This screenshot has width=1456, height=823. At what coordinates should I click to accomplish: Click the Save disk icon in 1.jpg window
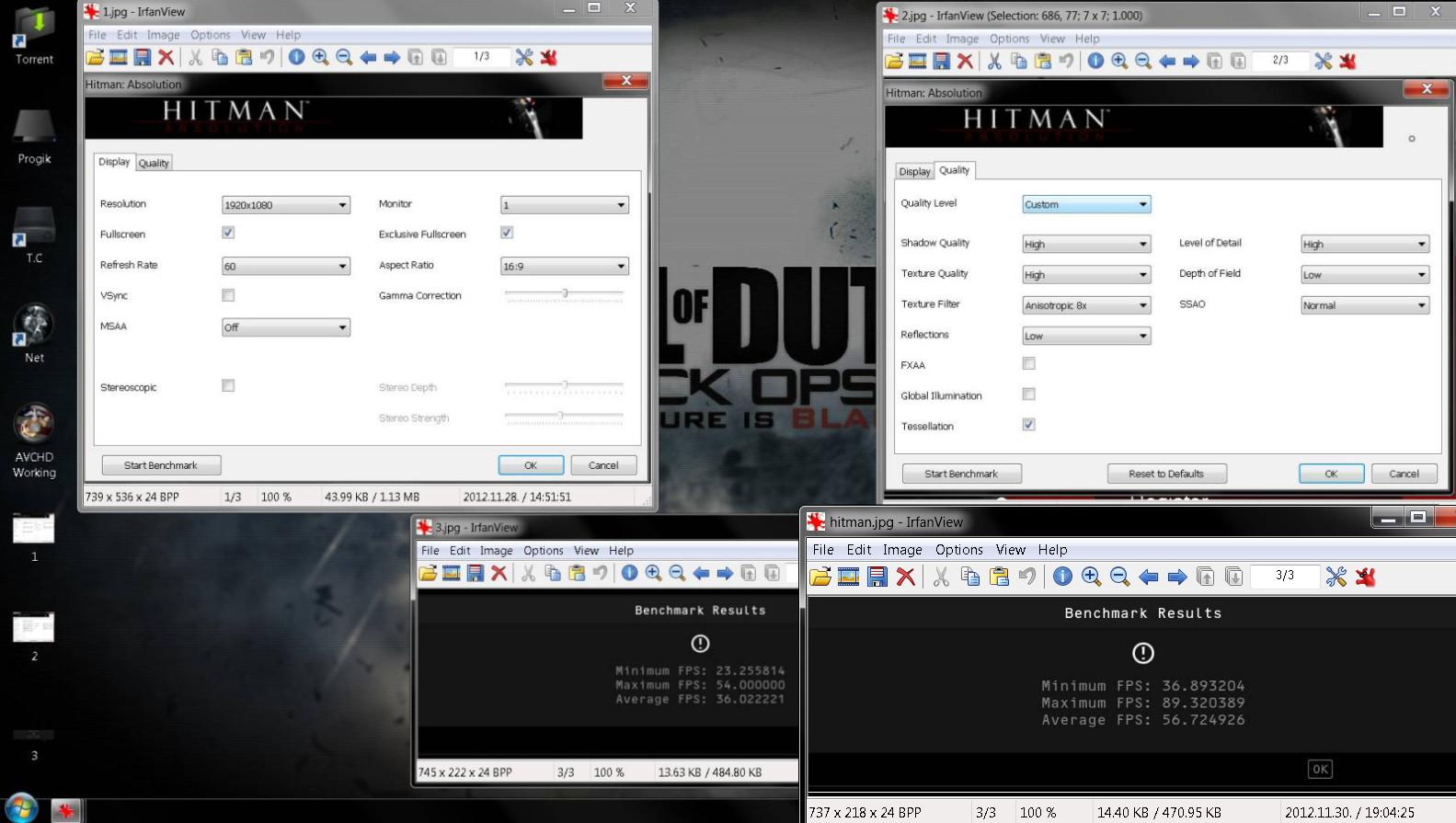coord(142,57)
